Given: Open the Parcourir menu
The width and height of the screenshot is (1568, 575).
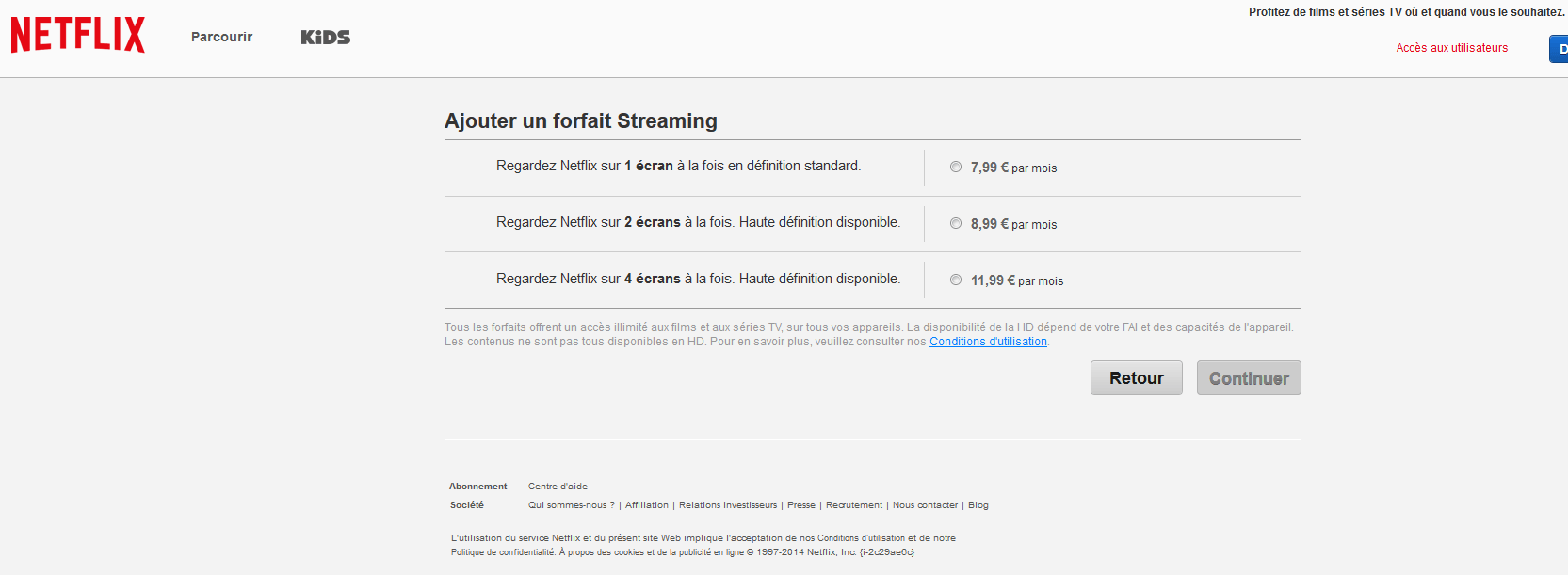Looking at the screenshot, I should click(x=221, y=37).
